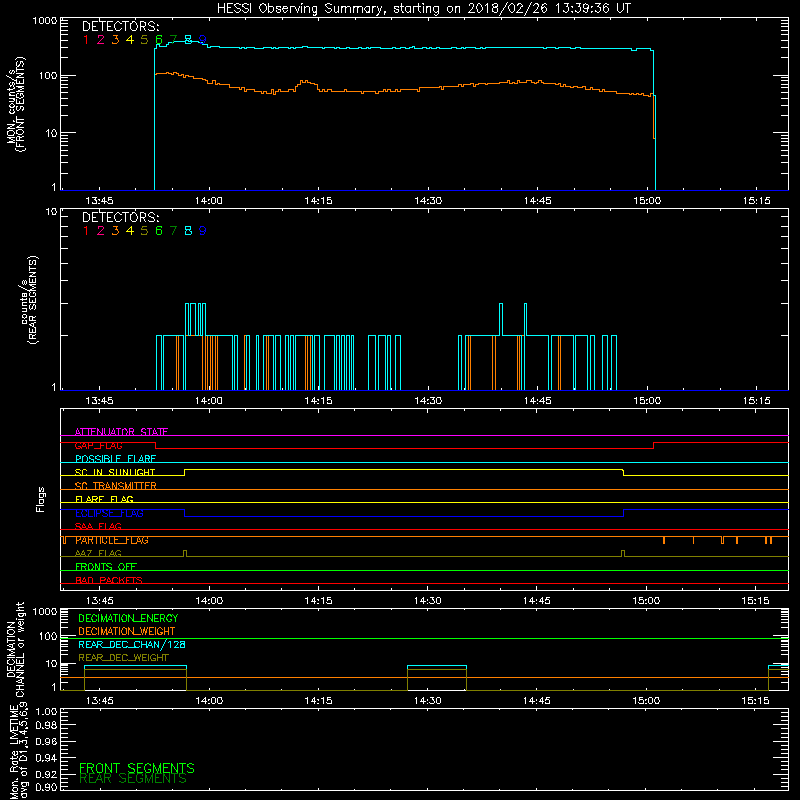This screenshot has width=800, height=800.
Task: Click the Mon. Rate LIVETIME axis title
Action: tap(18, 753)
